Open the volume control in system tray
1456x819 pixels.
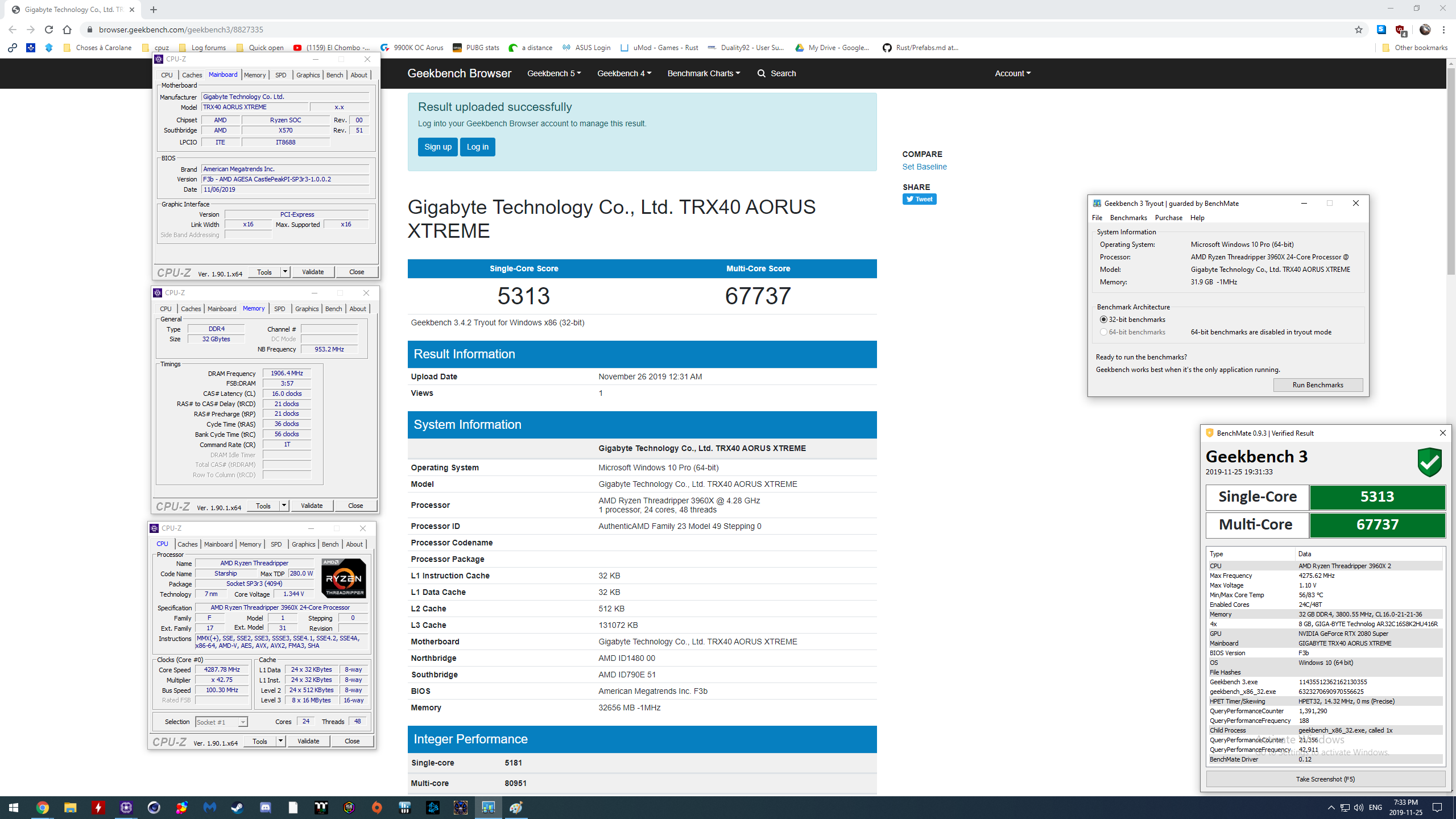[x=1359, y=808]
